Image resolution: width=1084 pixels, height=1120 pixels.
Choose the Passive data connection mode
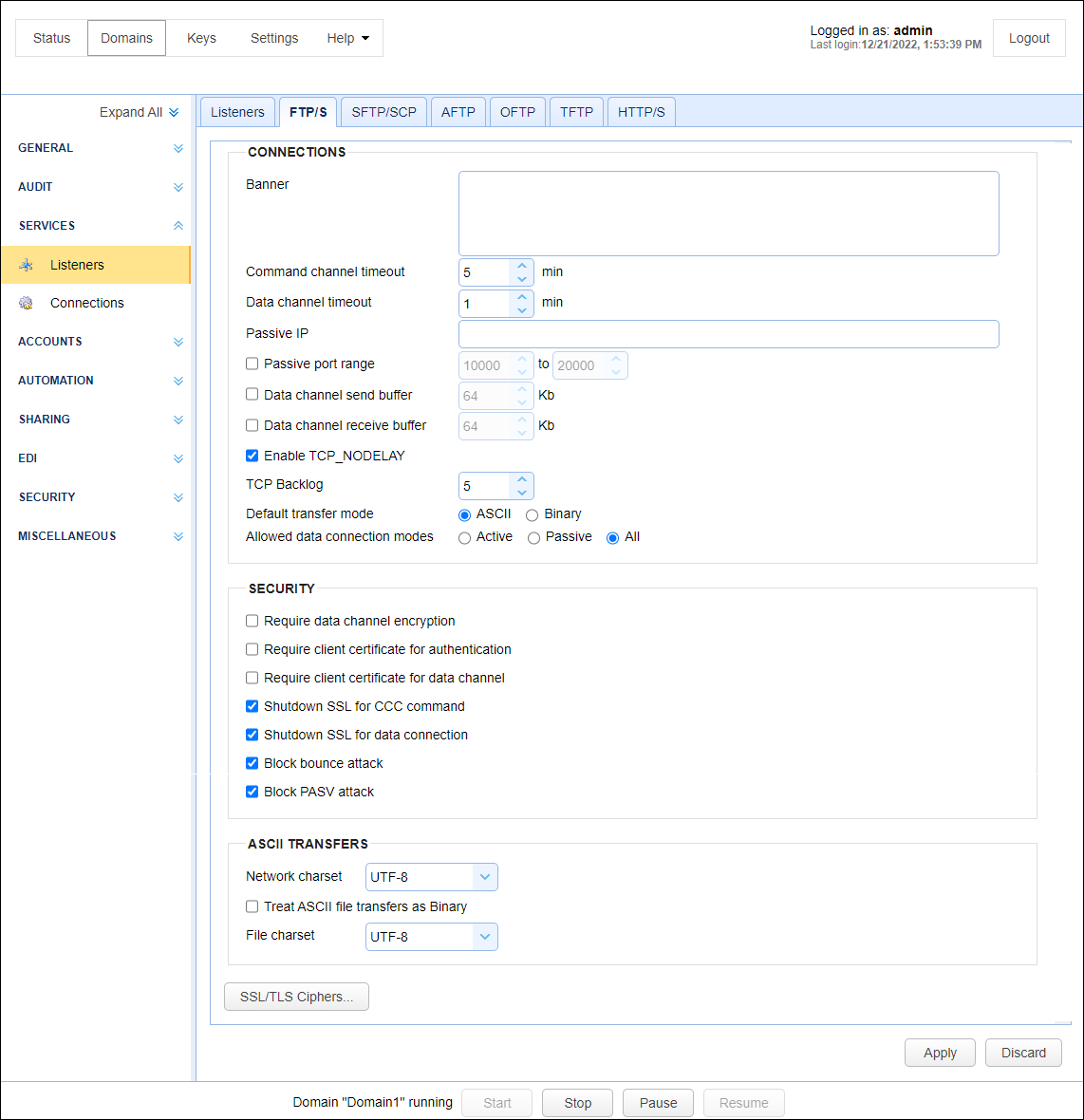[x=534, y=538]
